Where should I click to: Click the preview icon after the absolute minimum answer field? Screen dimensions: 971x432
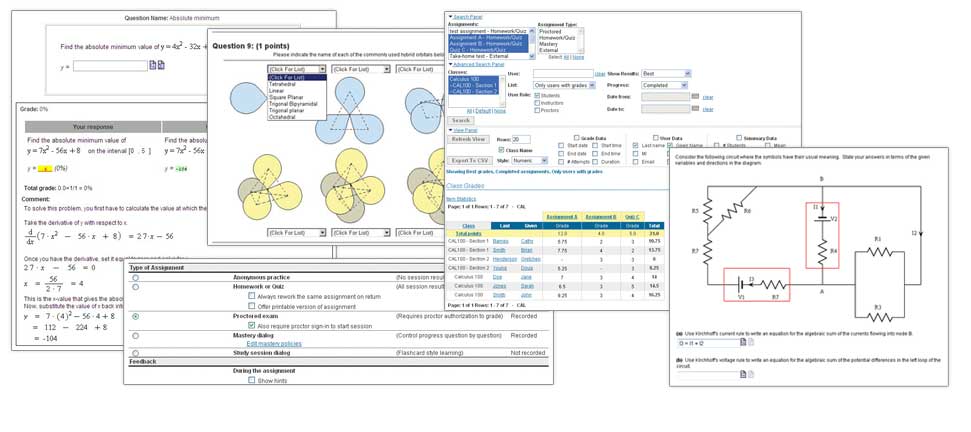click(161, 65)
